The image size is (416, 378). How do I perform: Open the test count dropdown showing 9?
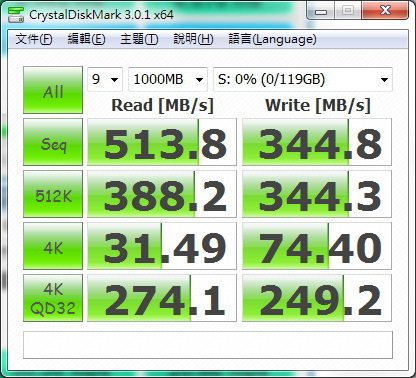click(x=105, y=79)
